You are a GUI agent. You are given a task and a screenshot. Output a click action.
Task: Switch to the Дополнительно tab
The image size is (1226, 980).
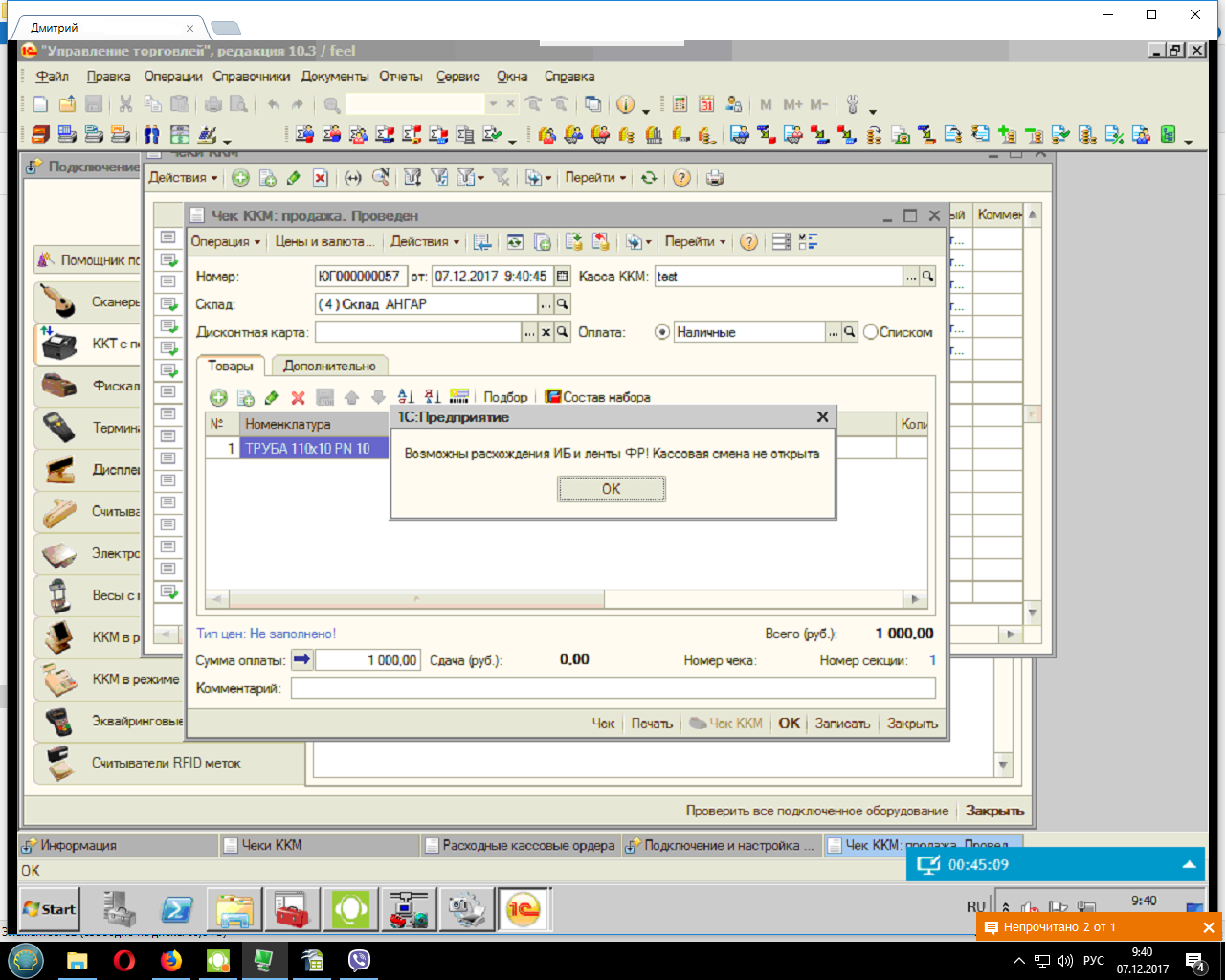pos(329,366)
